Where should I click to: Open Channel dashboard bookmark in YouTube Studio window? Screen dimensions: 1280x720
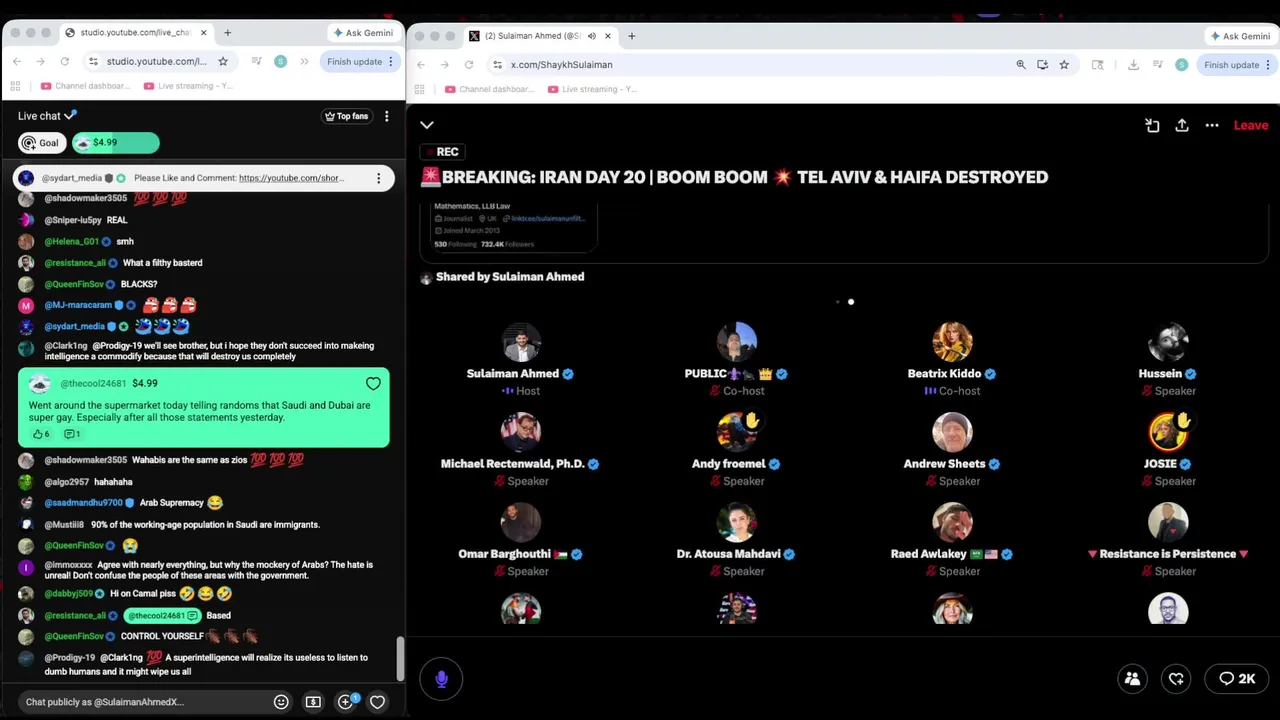[x=84, y=86]
